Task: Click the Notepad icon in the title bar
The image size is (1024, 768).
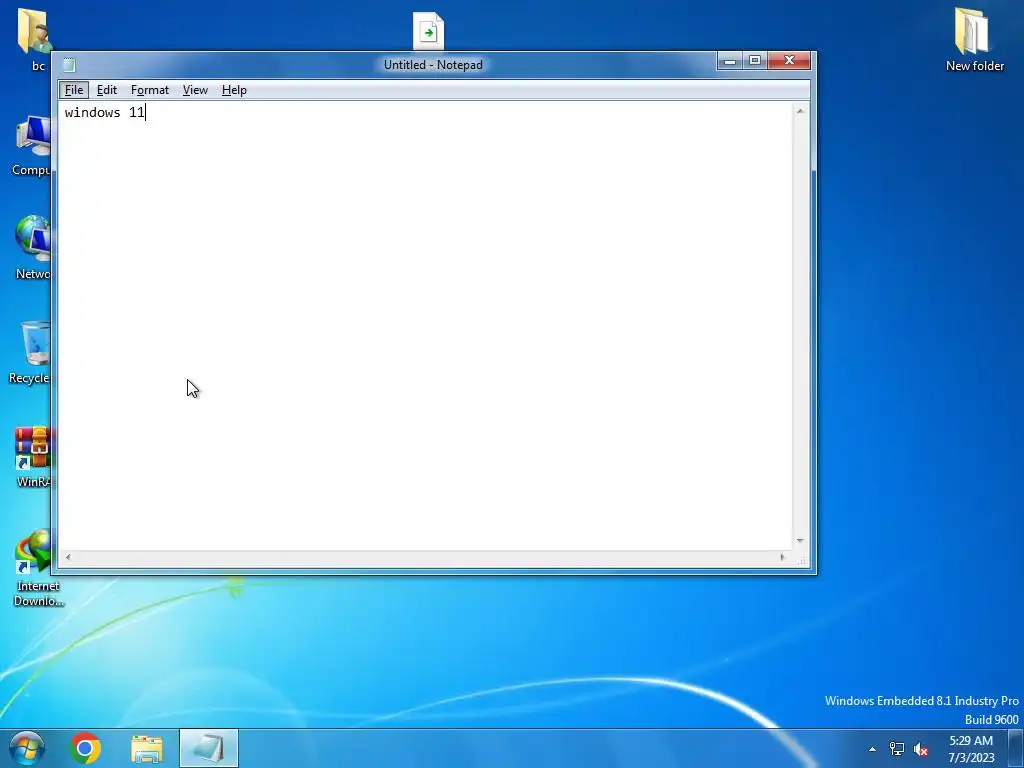Action: [x=69, y=65]
